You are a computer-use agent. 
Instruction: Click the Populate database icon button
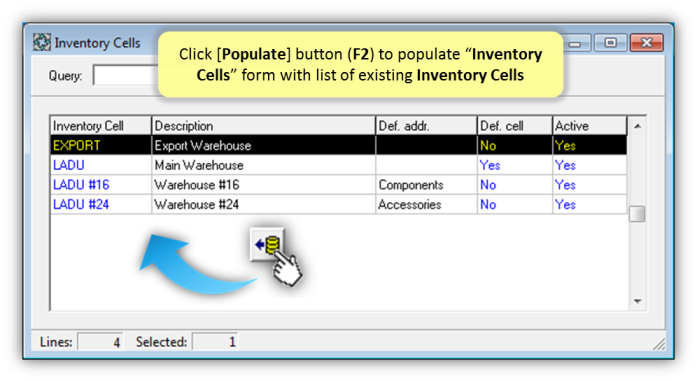click(267, 244)
